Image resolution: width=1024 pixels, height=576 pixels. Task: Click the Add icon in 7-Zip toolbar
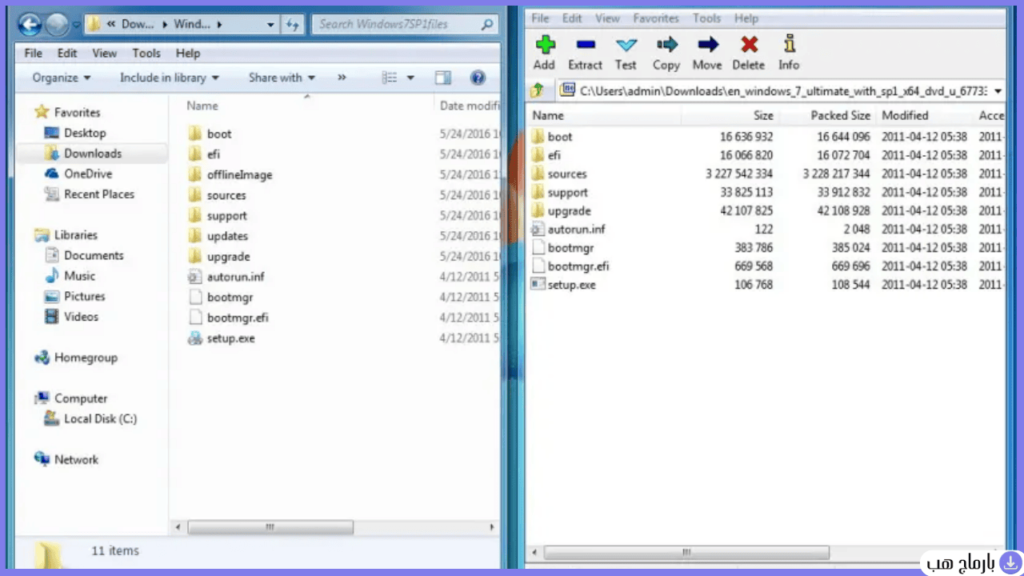545,45
